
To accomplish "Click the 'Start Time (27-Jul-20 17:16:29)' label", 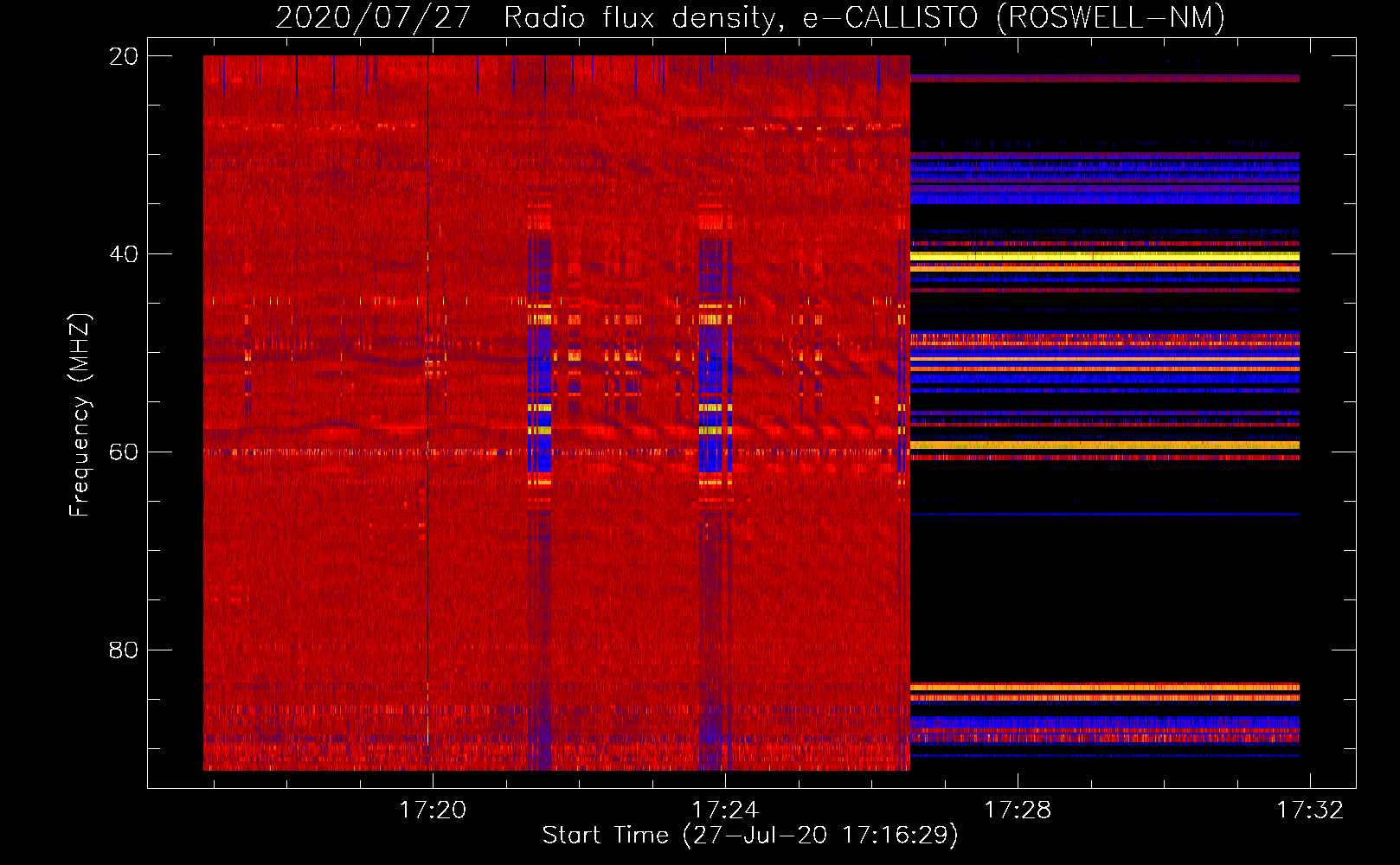I will coord(750,836).
